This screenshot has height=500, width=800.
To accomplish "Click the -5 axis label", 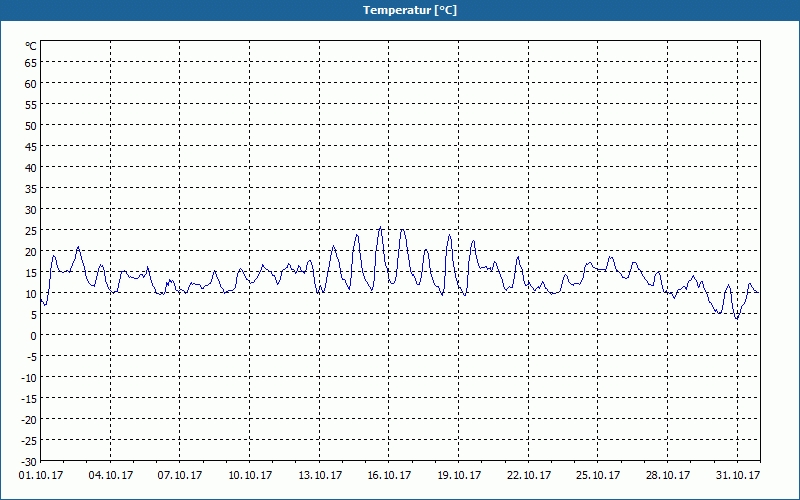I will (30, 357).
